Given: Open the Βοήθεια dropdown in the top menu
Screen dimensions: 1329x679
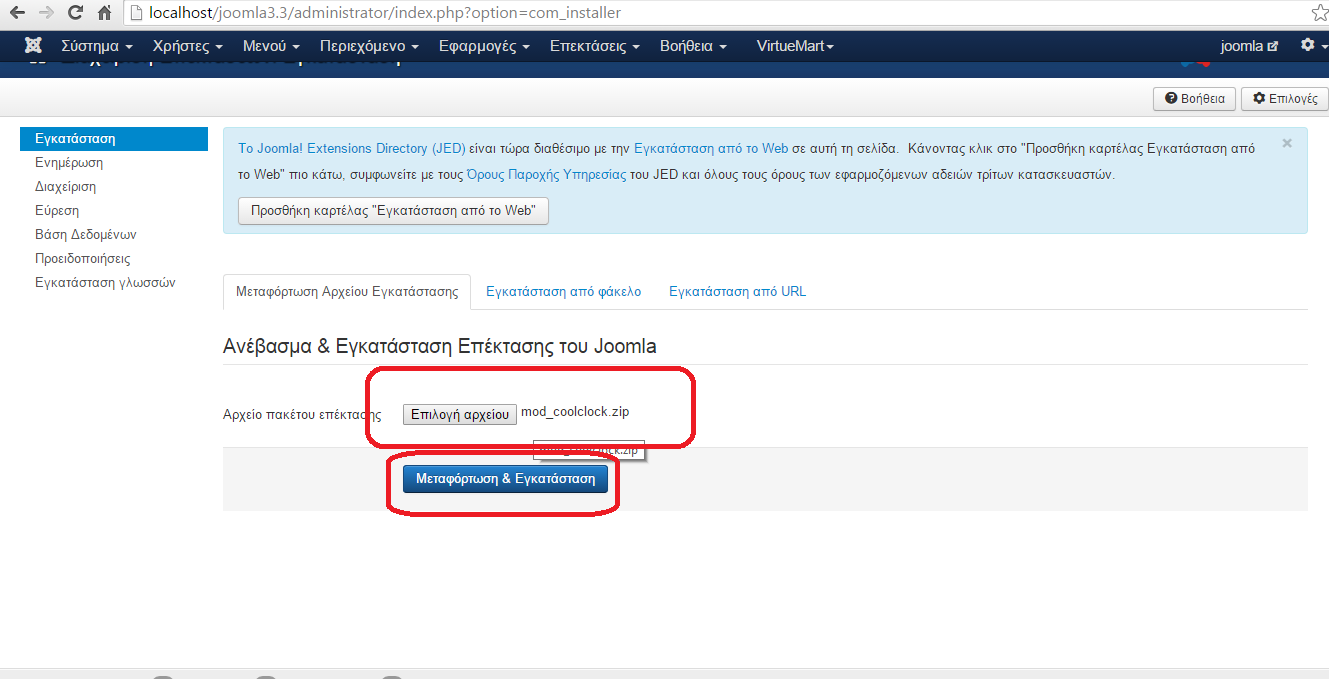Looking at the screenshot, I should (x=693, y=46).
